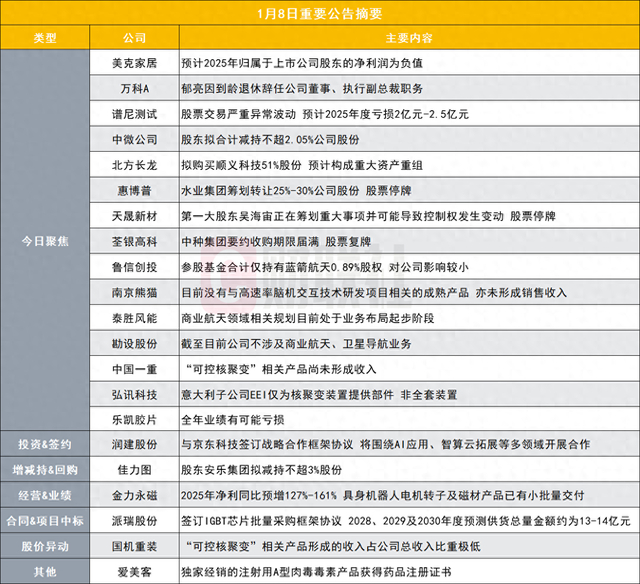Click company name "国机重装"
Viewport: 640px width, 584px height.
click(x=134, y=546)
